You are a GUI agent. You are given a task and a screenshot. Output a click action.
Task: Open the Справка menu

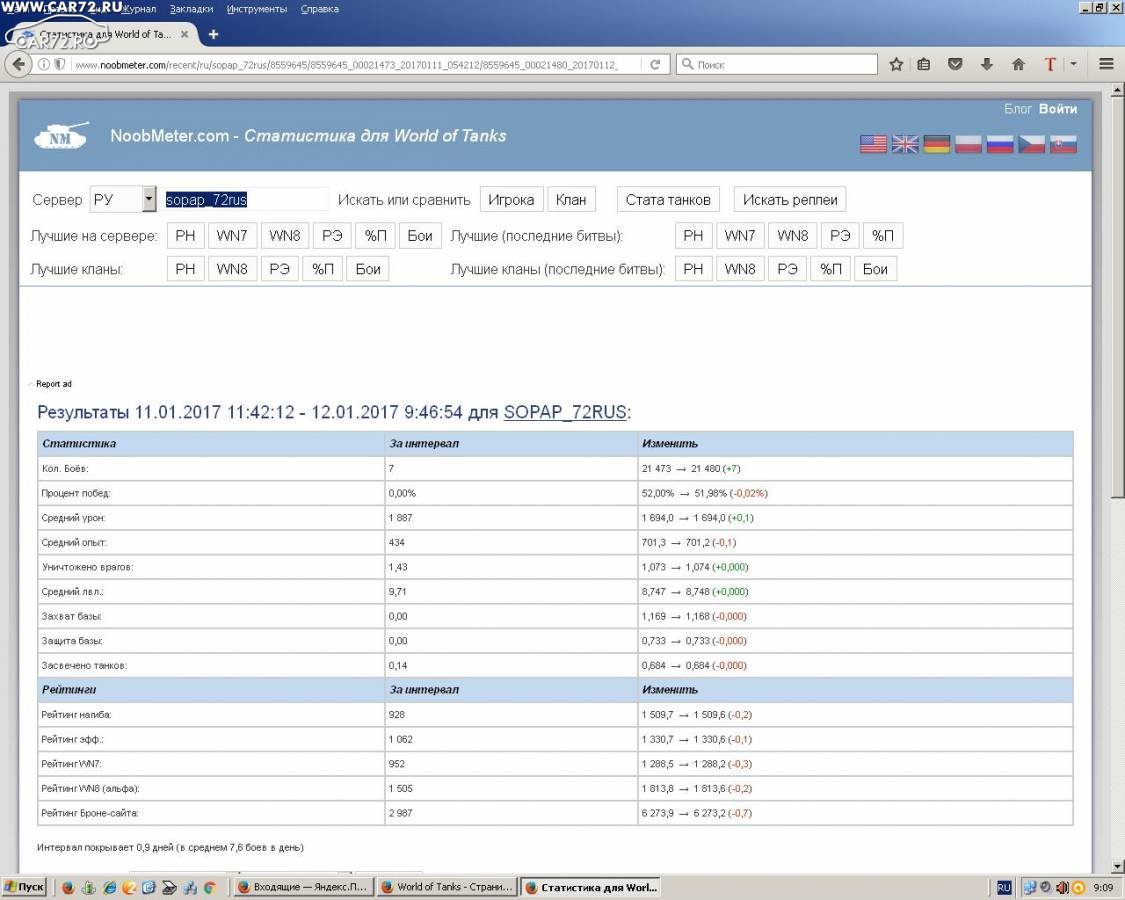click(x=319, y=9)
